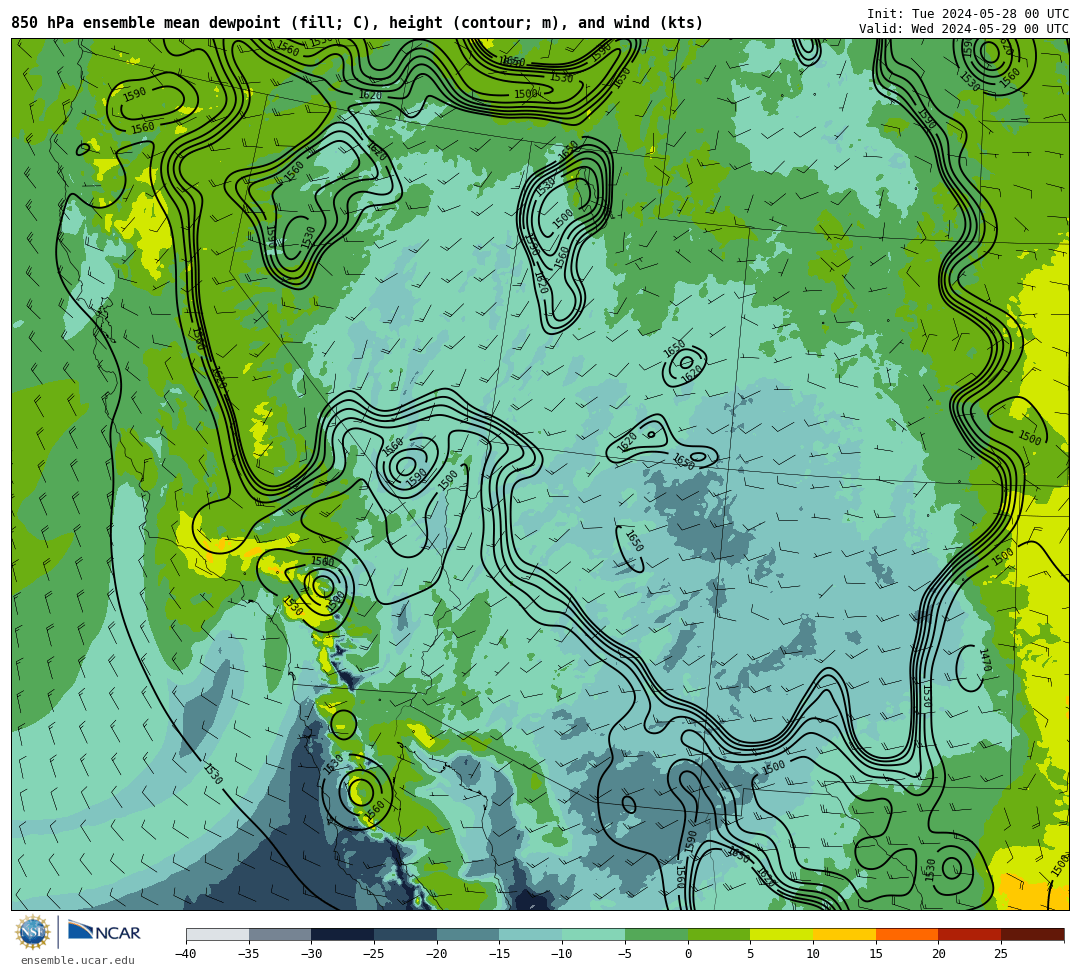Screen dimensions: 1080x973
Task: Click the -20 to -15 colorbar segment
Action: point(468,934)
